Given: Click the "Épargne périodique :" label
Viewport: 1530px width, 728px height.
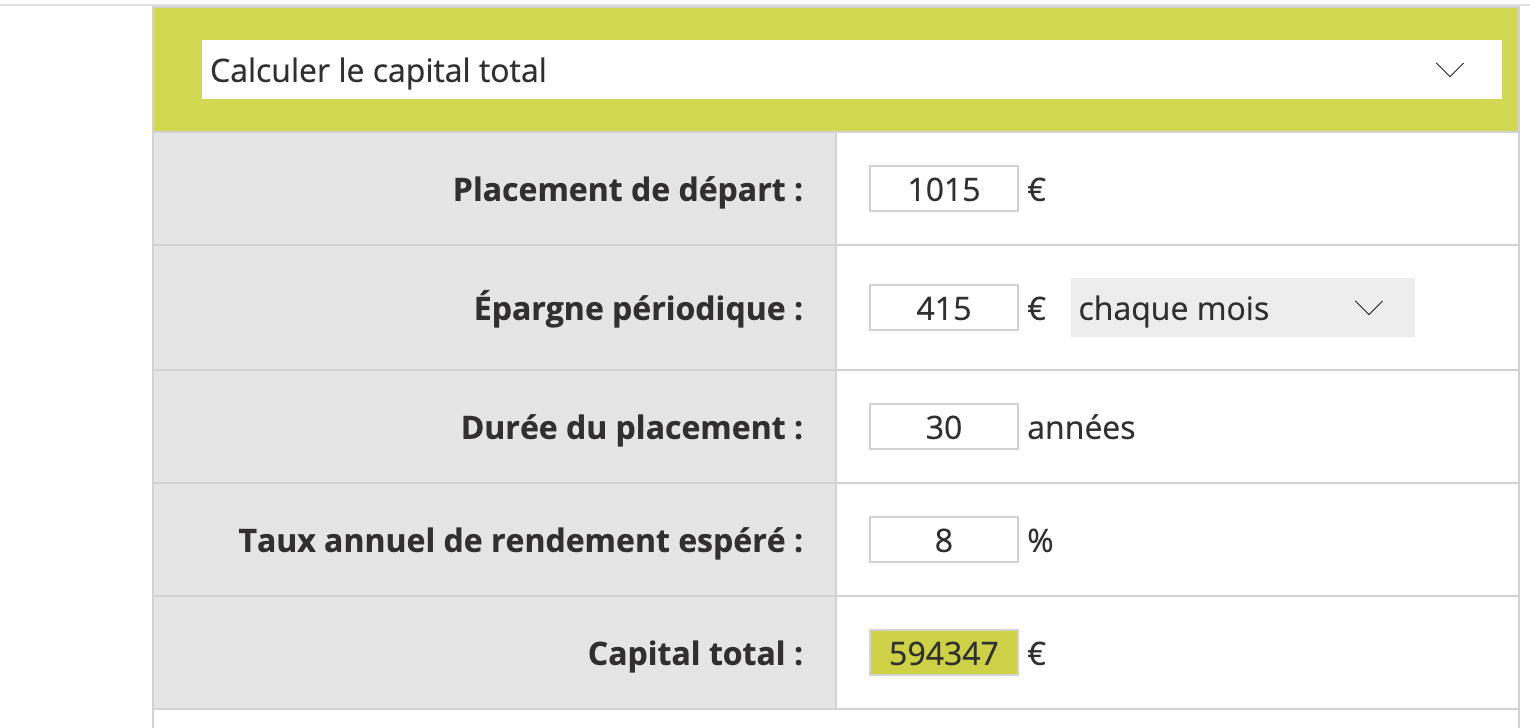Looking at the screenshot, I should (638, 308).
